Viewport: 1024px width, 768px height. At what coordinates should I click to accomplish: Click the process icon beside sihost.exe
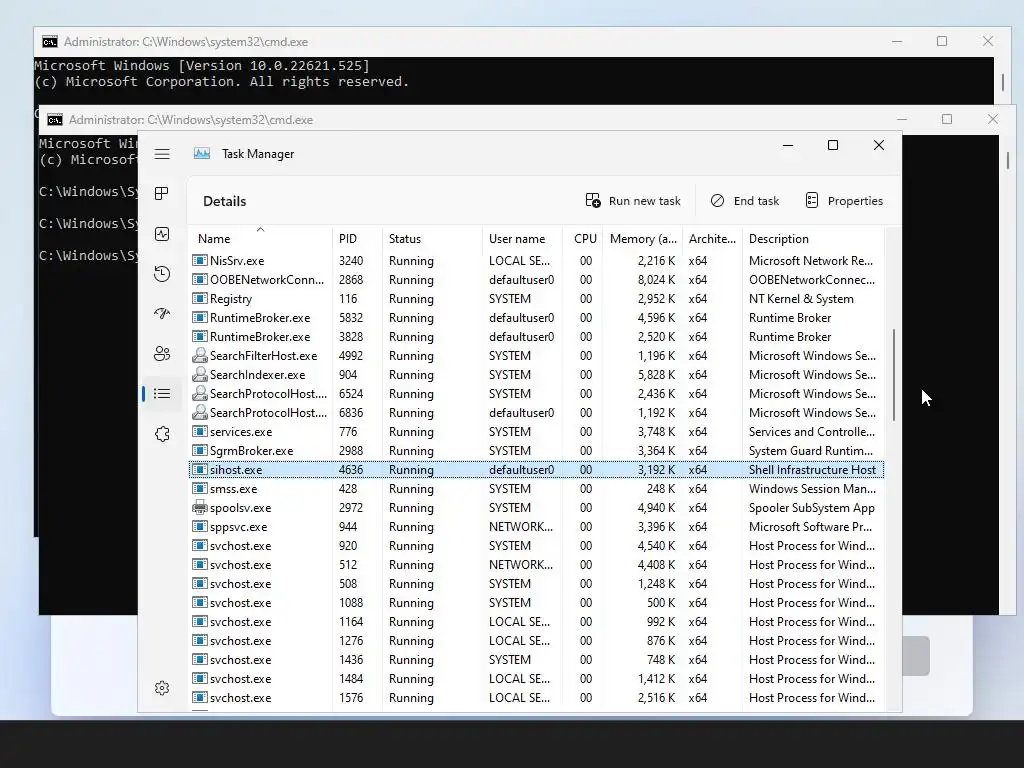pyautogui.click(x=200, y=470)
